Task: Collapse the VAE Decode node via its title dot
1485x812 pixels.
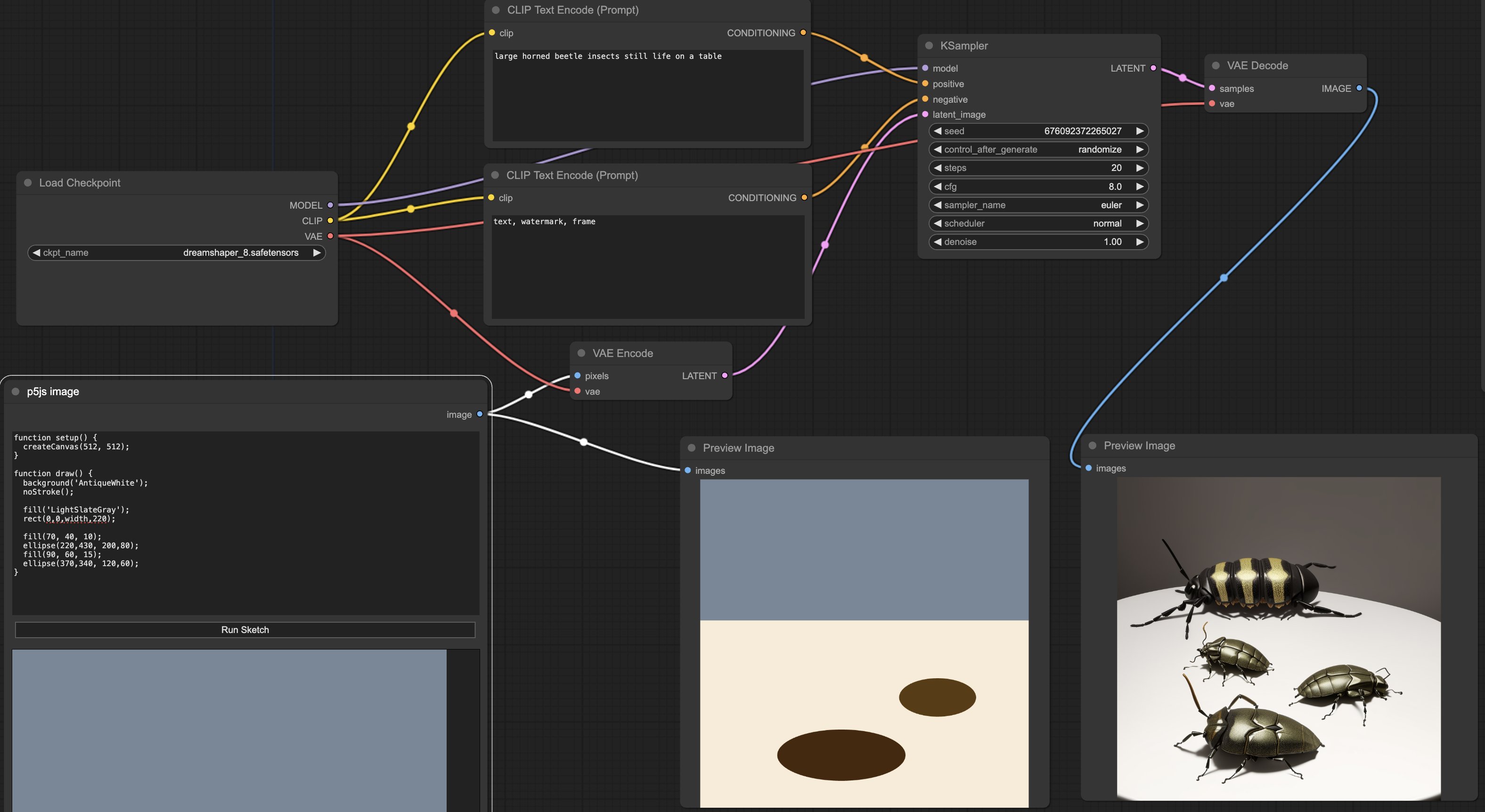Action: click(x=1216, y=65)
